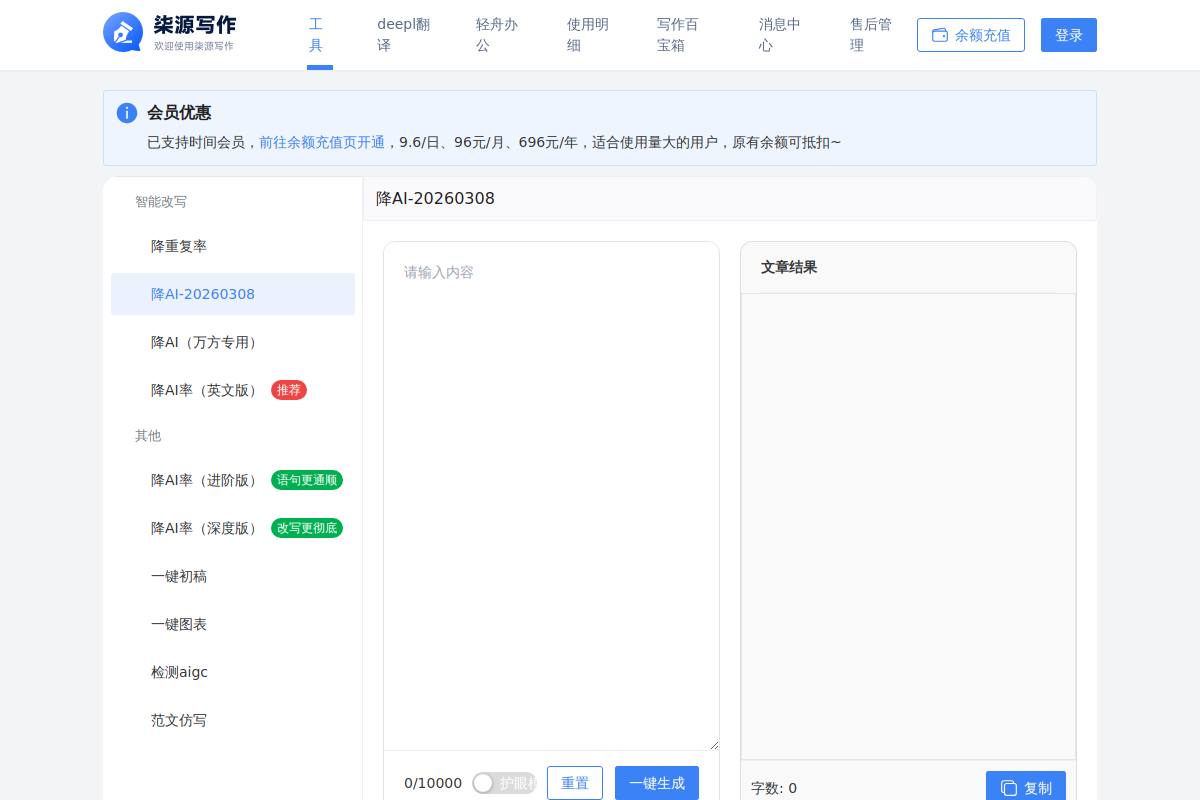Toggle the 护眼模式 switch
Viewport: 1200px width, 800px height.
505,783
